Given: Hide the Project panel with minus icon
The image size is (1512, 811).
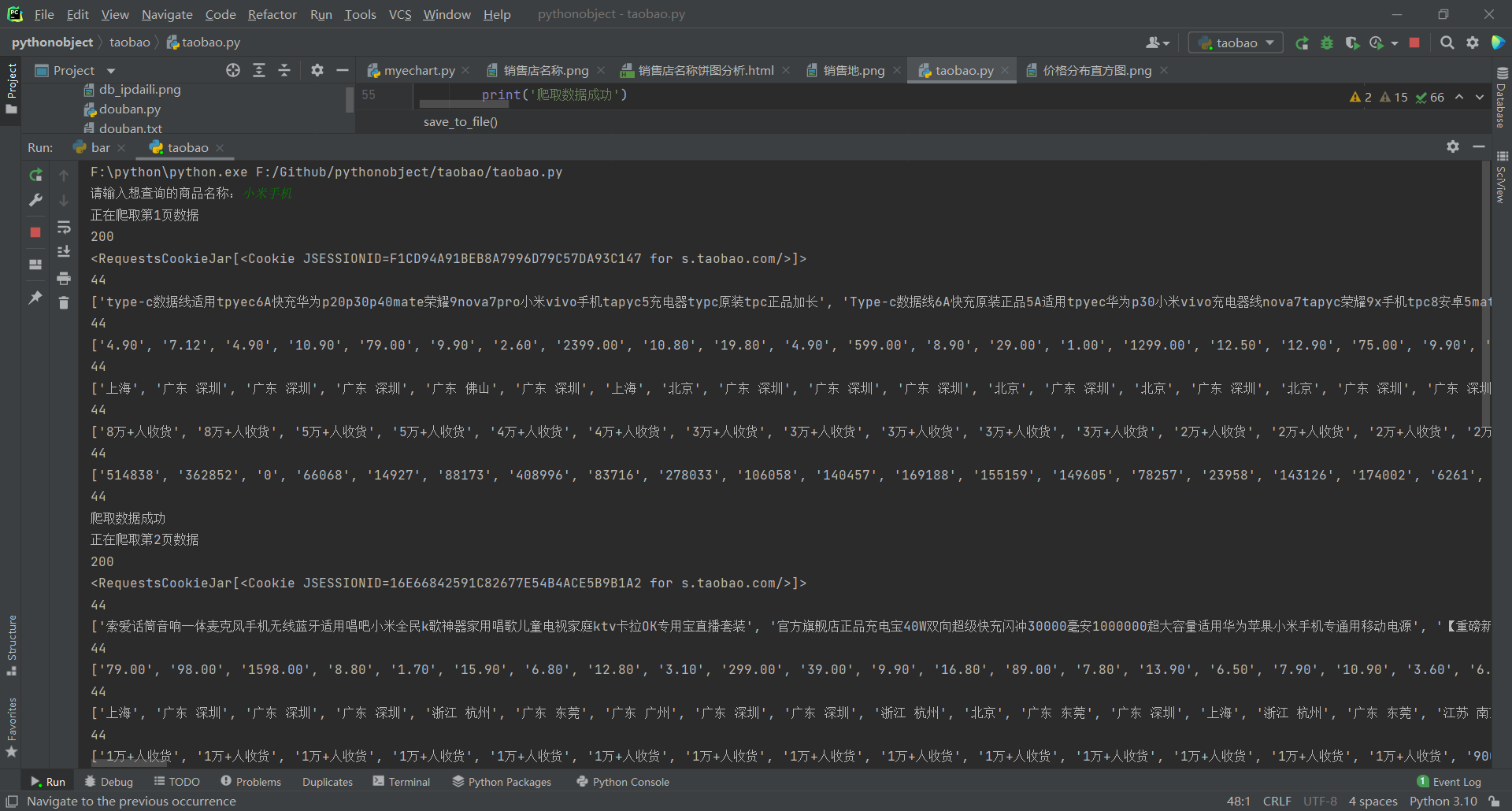Looking at the screenshot, I should click(343, 71).
